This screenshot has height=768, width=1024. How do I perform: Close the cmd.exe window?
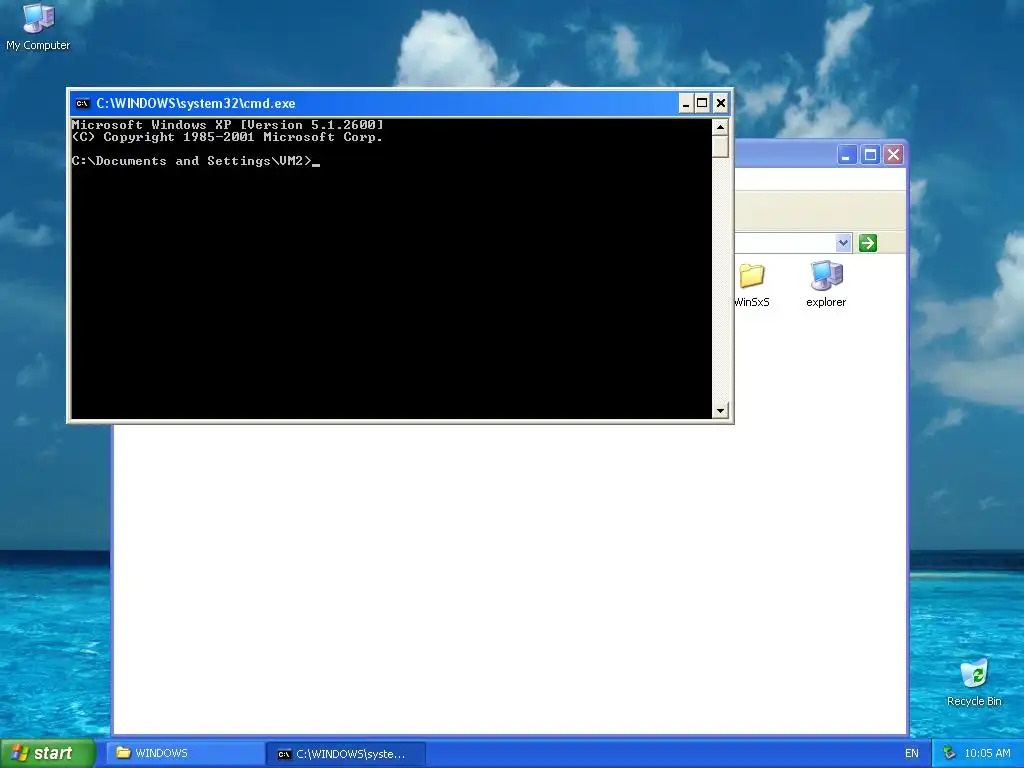720,103
